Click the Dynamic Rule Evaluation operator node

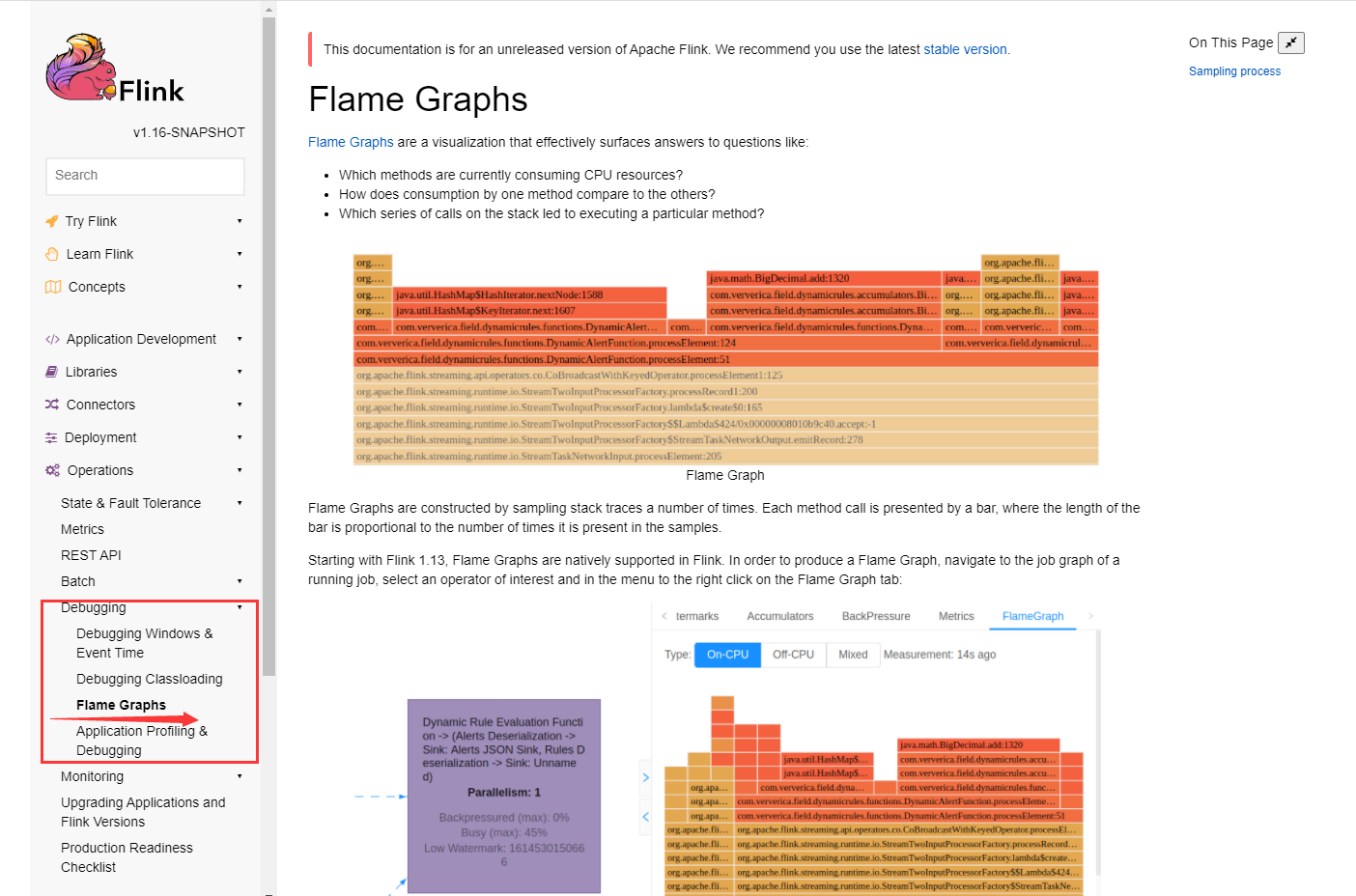(503, 796)
